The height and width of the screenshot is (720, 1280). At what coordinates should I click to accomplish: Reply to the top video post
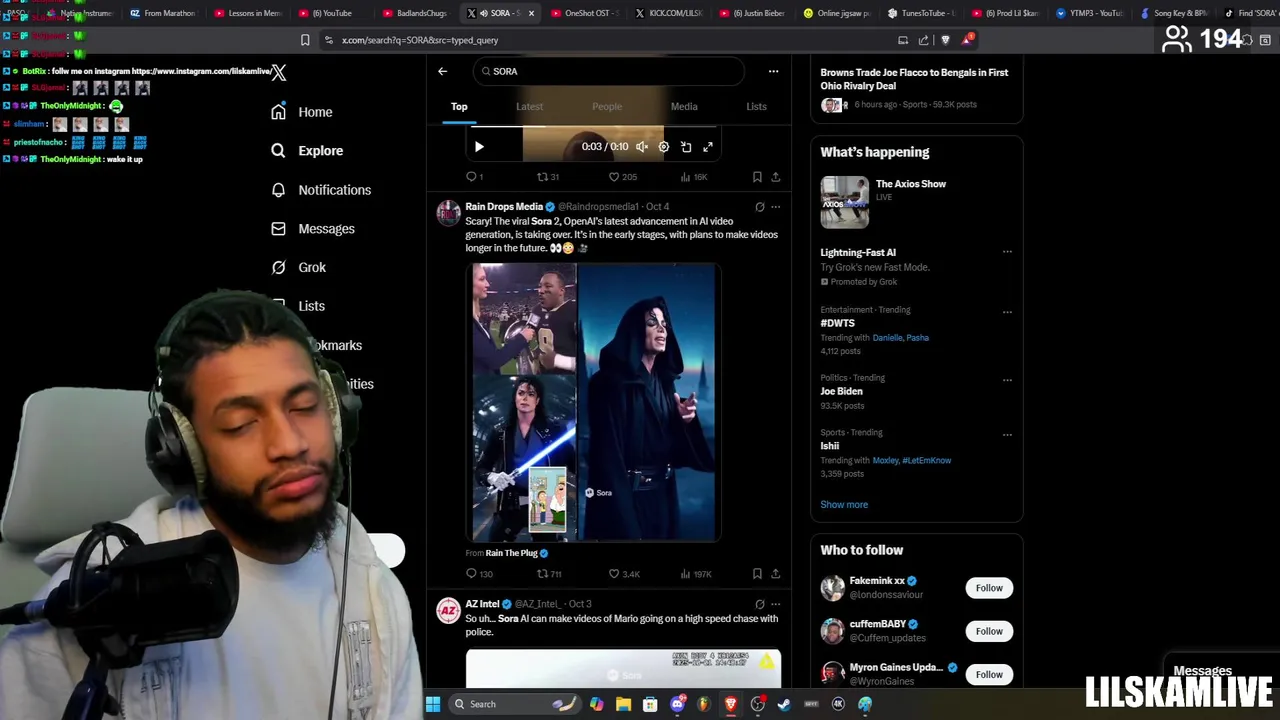click(x=475, y=177)
